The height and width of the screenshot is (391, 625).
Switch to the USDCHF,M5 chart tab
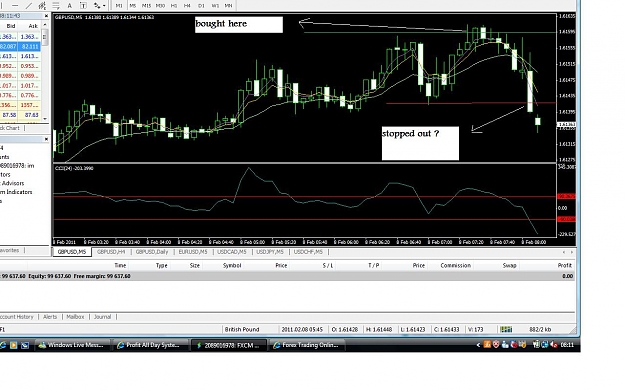tap(308, 252)
